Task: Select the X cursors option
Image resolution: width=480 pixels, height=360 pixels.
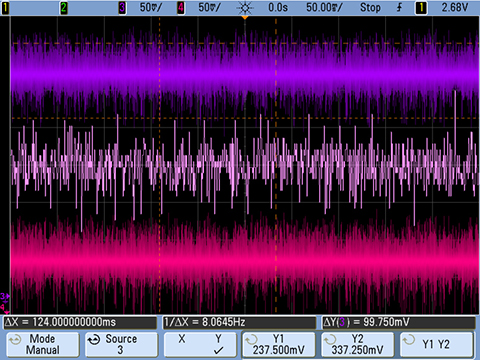Action: [x=182, y=339]
